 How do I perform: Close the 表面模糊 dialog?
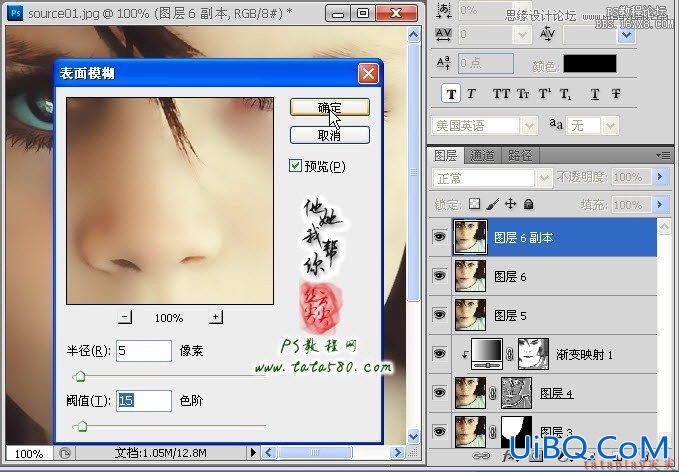click(368, 73)
